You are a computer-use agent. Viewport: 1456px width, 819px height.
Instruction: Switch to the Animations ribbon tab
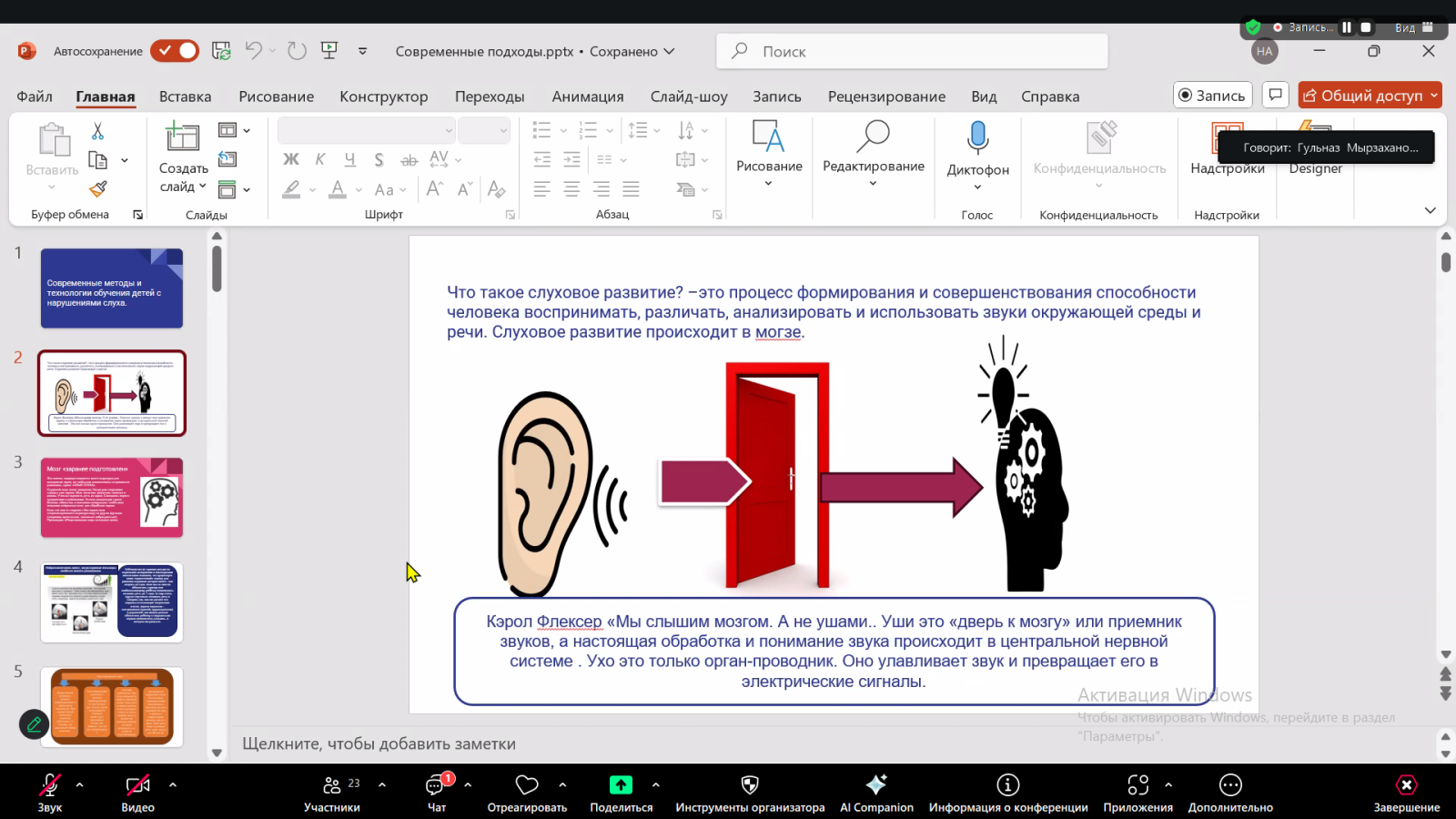tap(587, 96)
